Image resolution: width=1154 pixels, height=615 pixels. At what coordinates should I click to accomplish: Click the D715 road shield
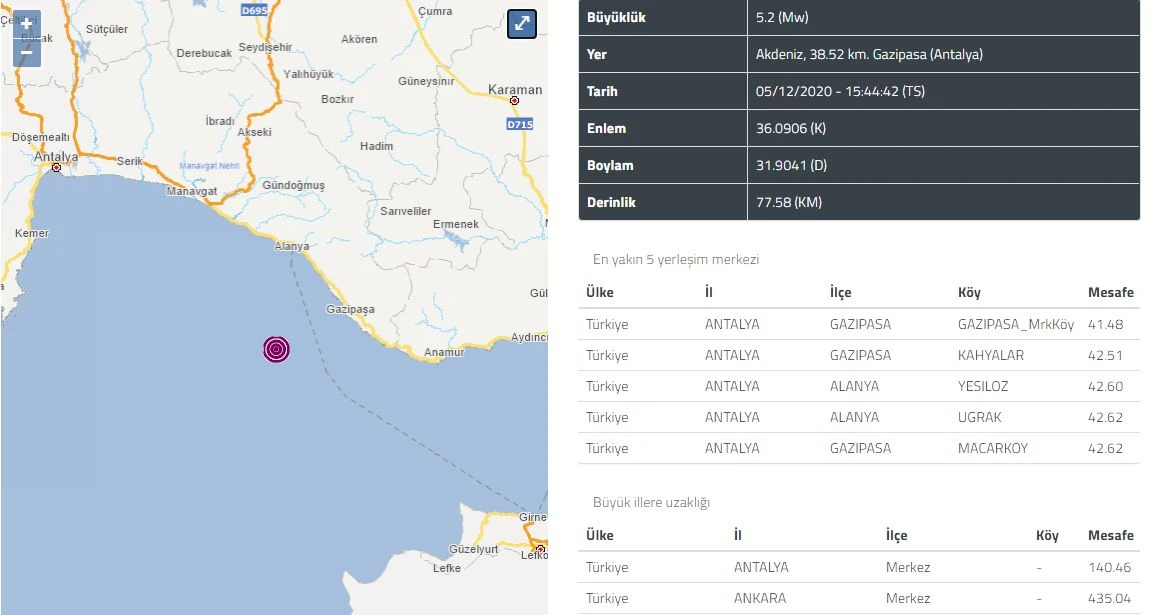(519, 124)
